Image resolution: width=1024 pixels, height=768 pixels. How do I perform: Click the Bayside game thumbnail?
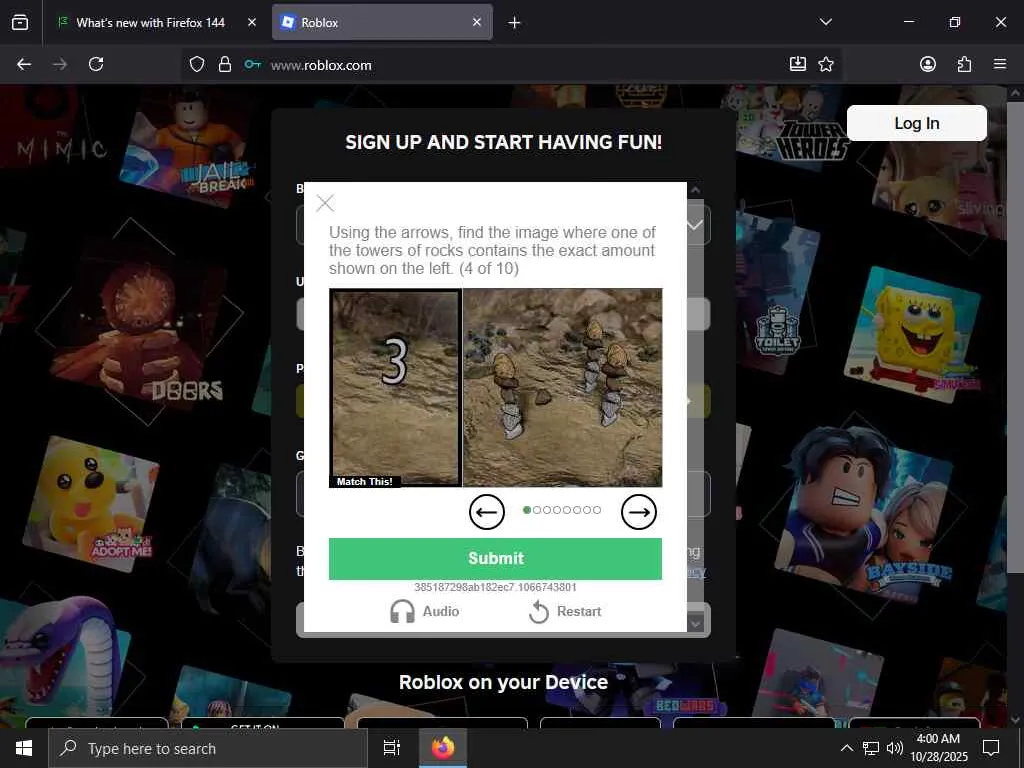click(x=864, y=513)
